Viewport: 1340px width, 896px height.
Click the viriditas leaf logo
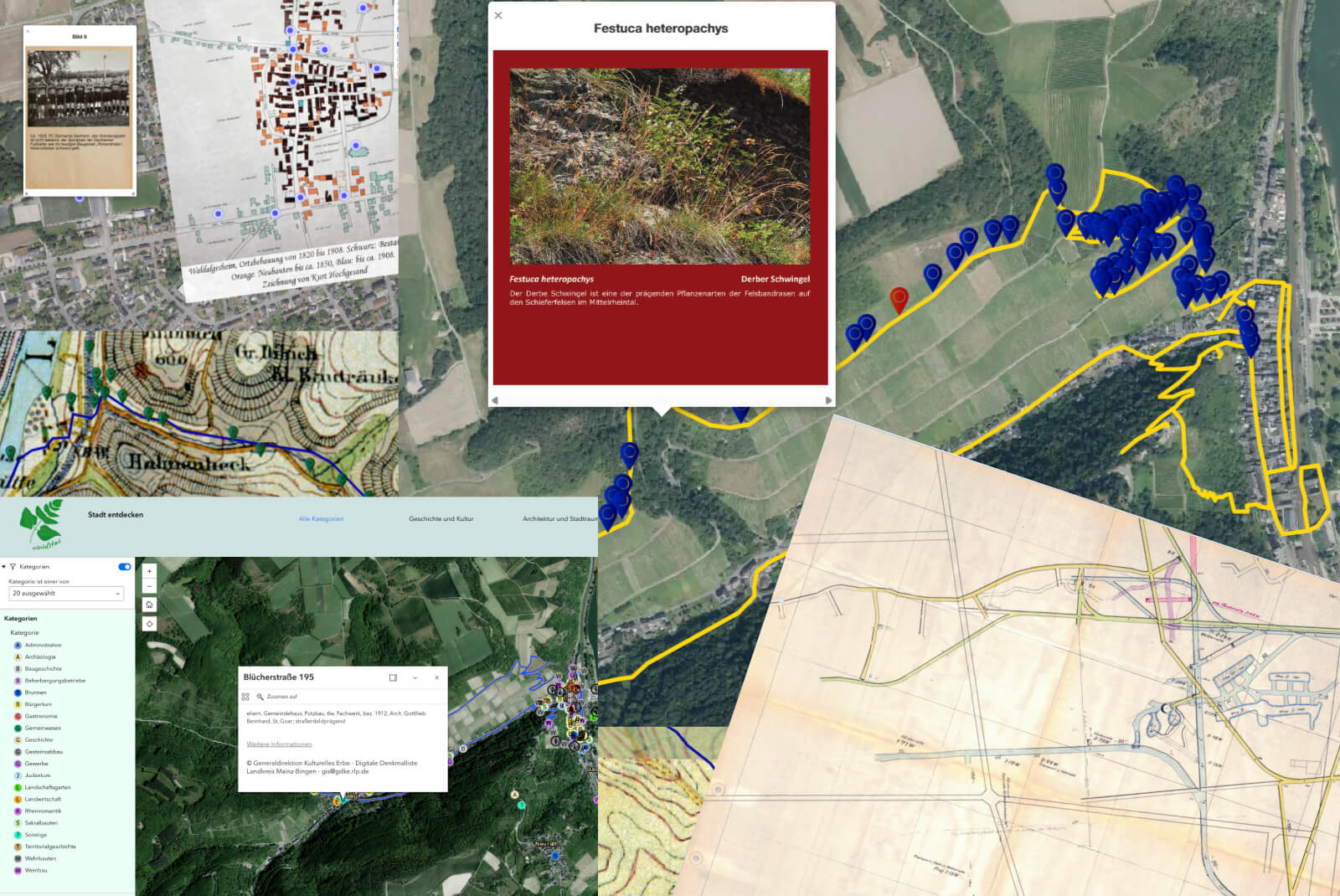pos(42,524)
